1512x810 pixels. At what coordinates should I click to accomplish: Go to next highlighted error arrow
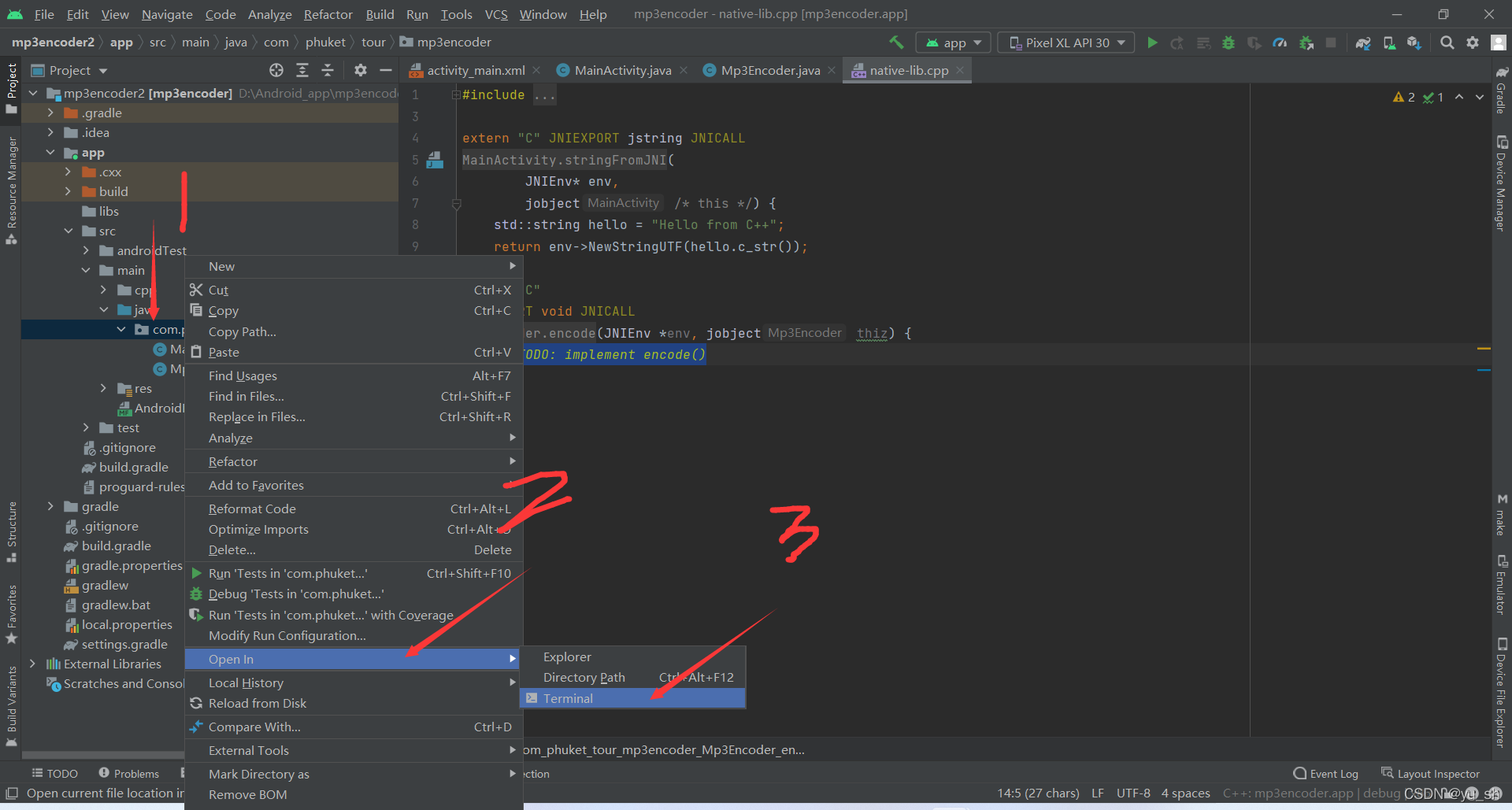1480,97
